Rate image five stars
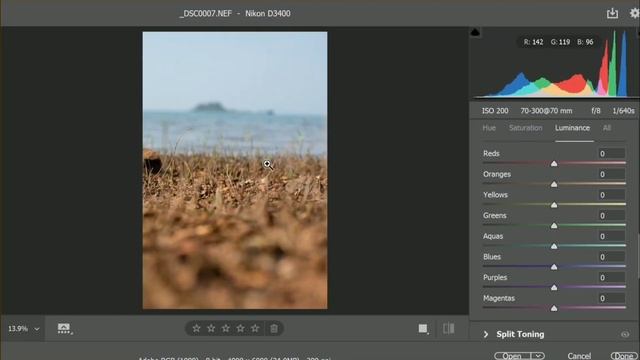This screenshot has width=640, height=360. (x=255, y=328)
